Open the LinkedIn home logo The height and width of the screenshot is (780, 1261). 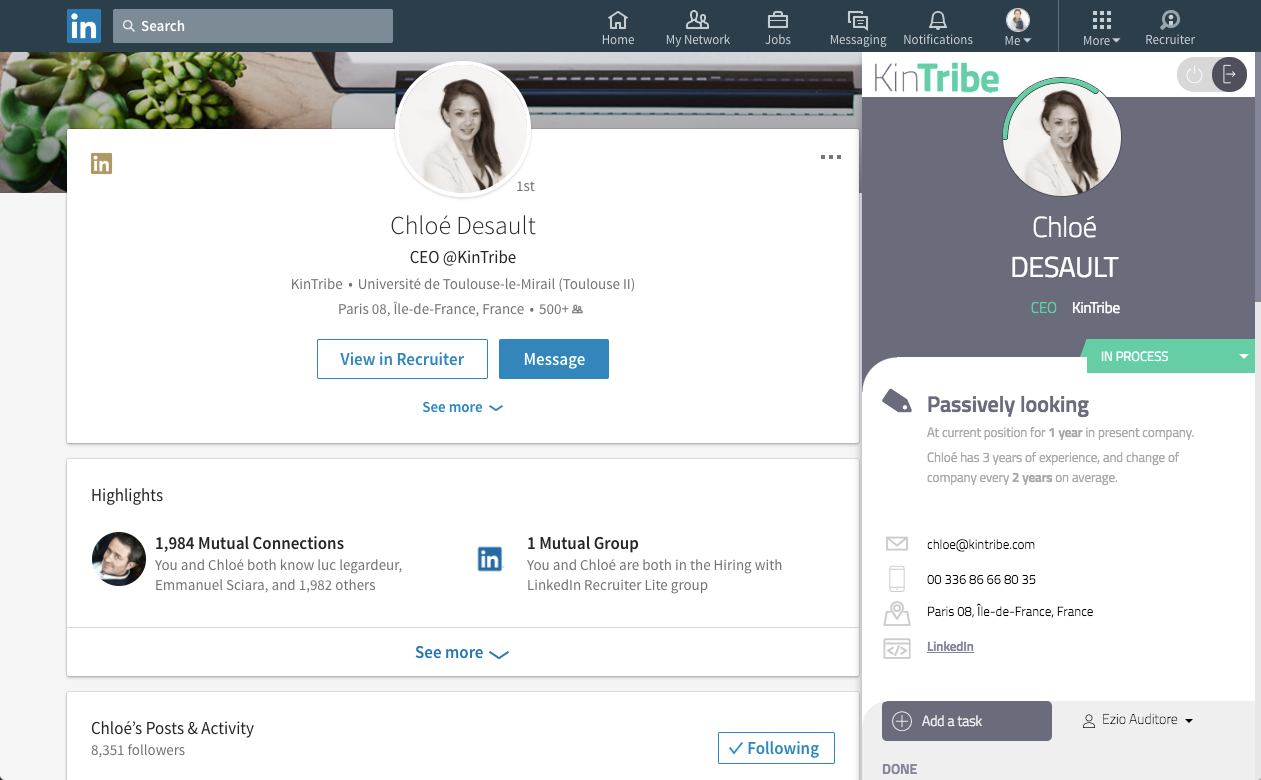pos(84,26)
